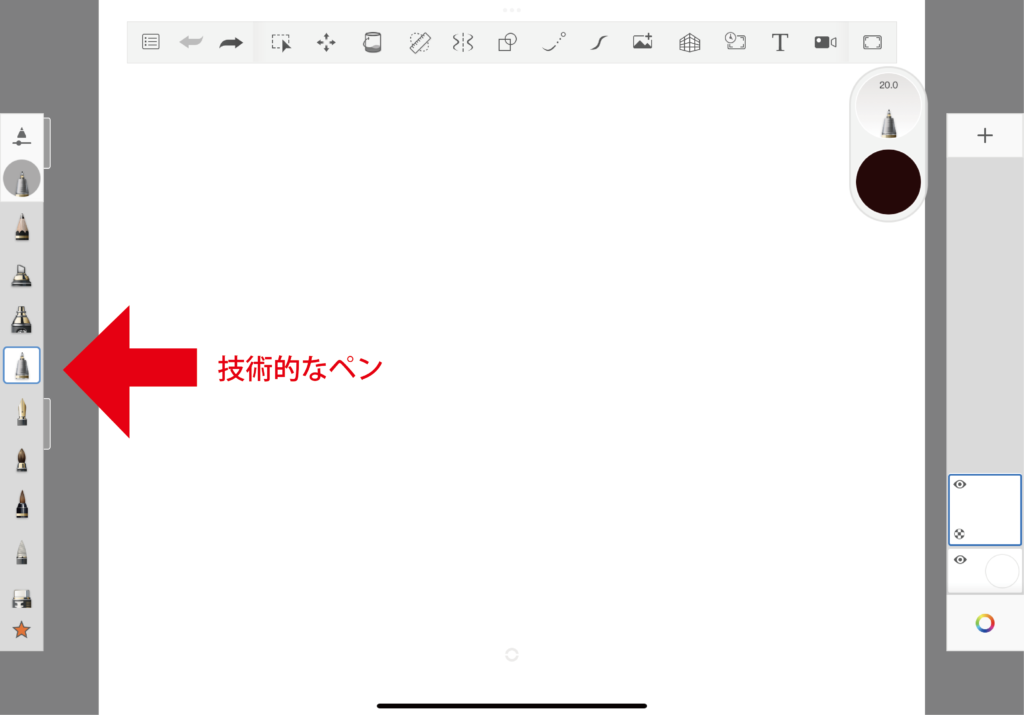Image resolution: width=1024 pixels, height=715 pixels.
Task: Select the Text tool
Action: click(x=780, y=42)
